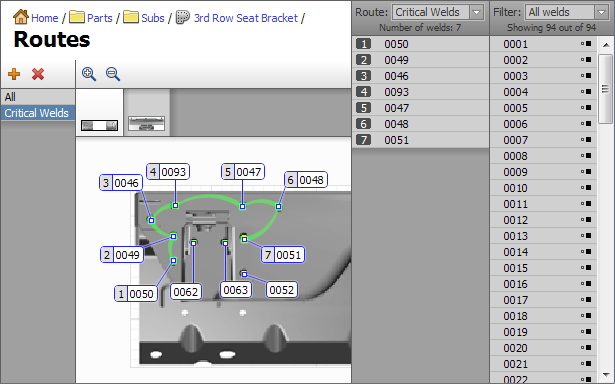Select weld 0009 in the filter list
This screenshot has width=615, height=384.
pyautogui.click(x=544, y=172)
